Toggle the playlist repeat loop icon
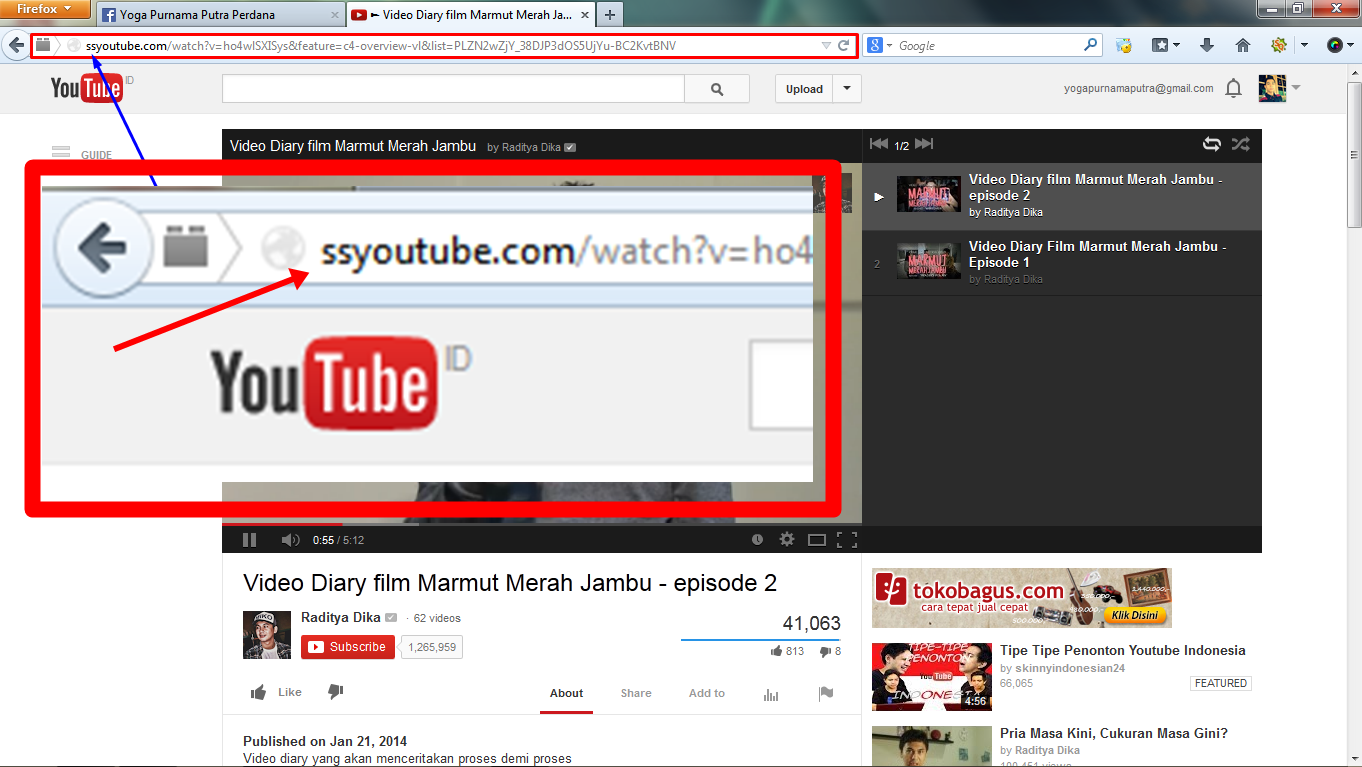This screenshot has height=767, width=1362. click(x=1211, y=144)
